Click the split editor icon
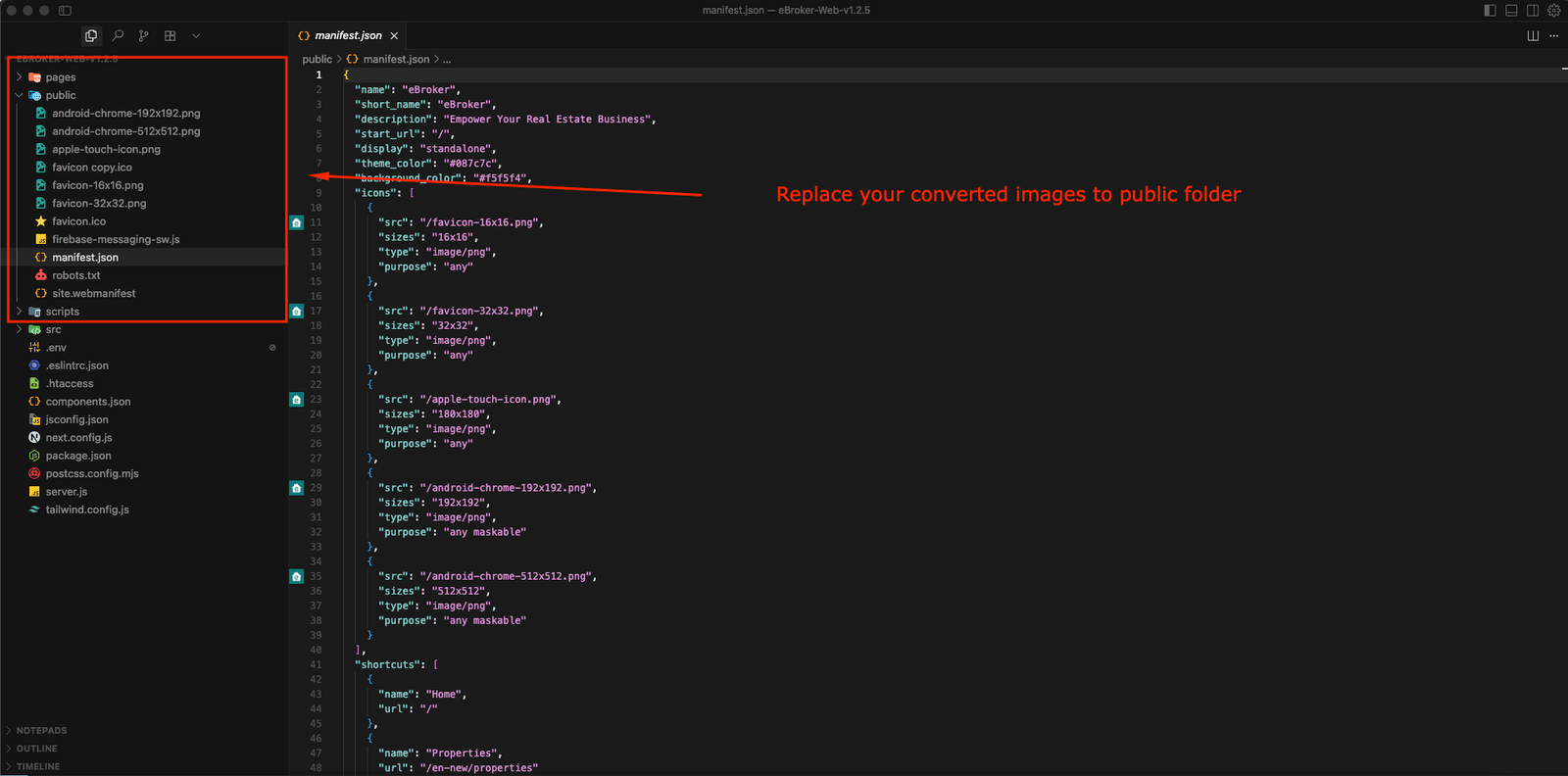Image resolution: width=1568 pixels, height=776 pixels. [1533, 36]
